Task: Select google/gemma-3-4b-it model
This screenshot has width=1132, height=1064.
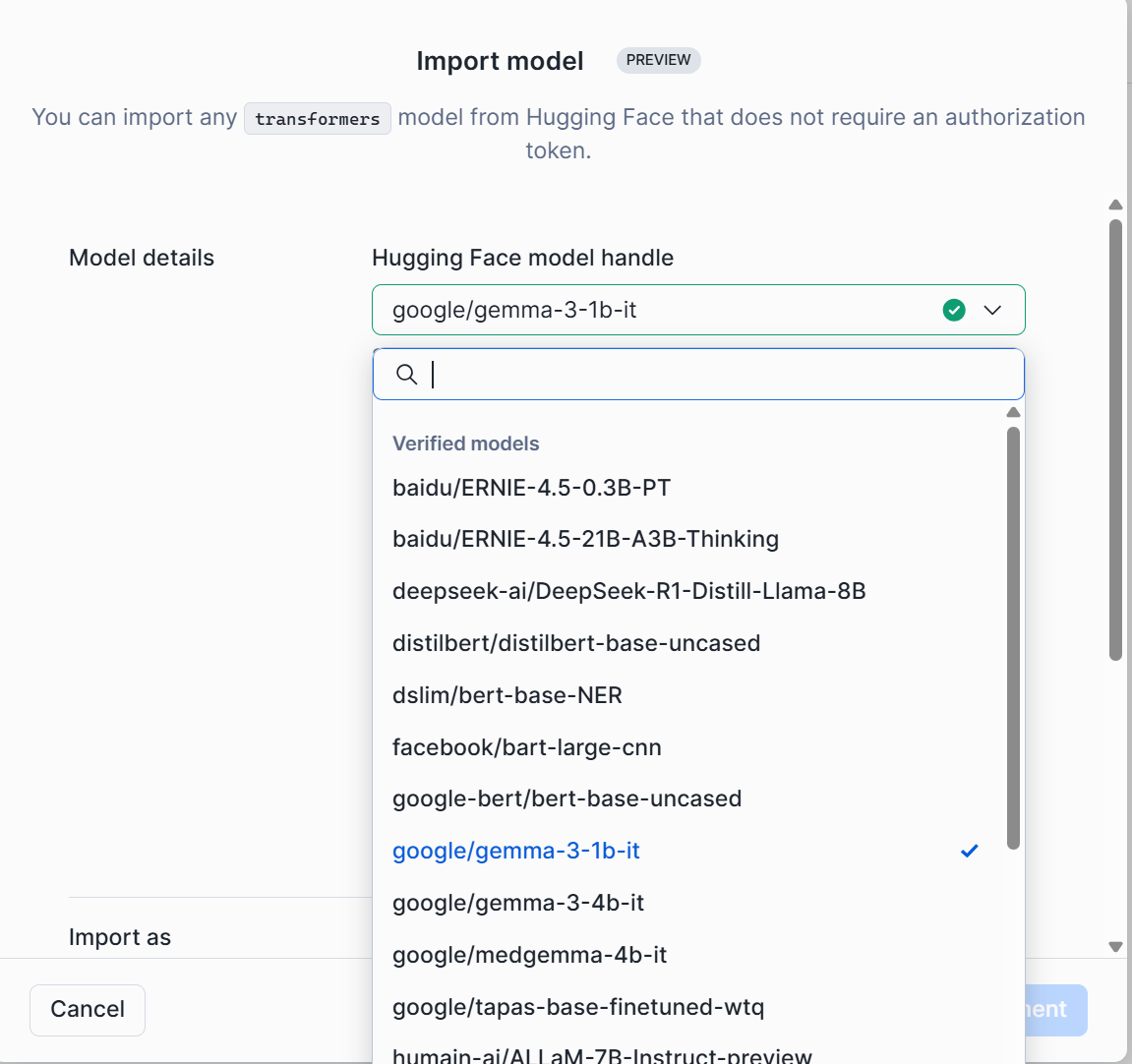Action: coord(518,903)
